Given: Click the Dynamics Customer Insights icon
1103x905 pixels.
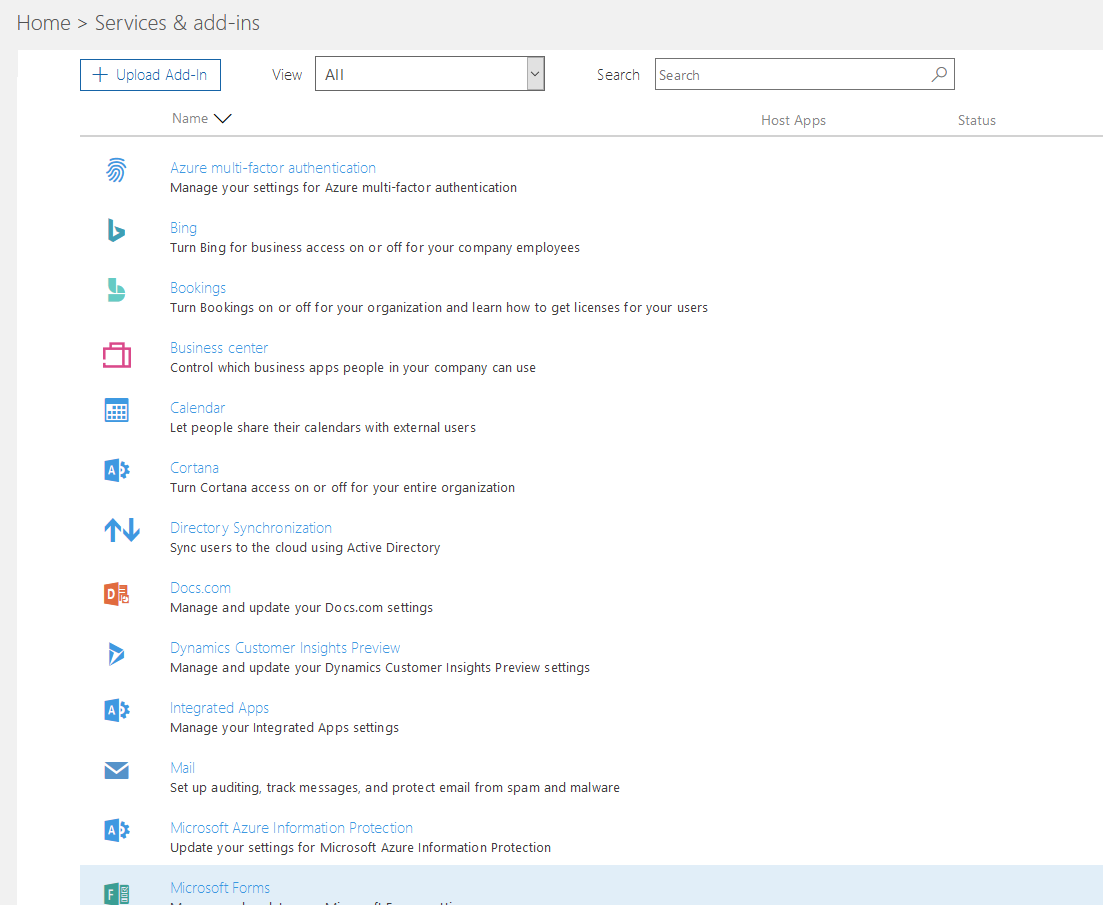Looking at the screenshot, I should click(116, 654).
